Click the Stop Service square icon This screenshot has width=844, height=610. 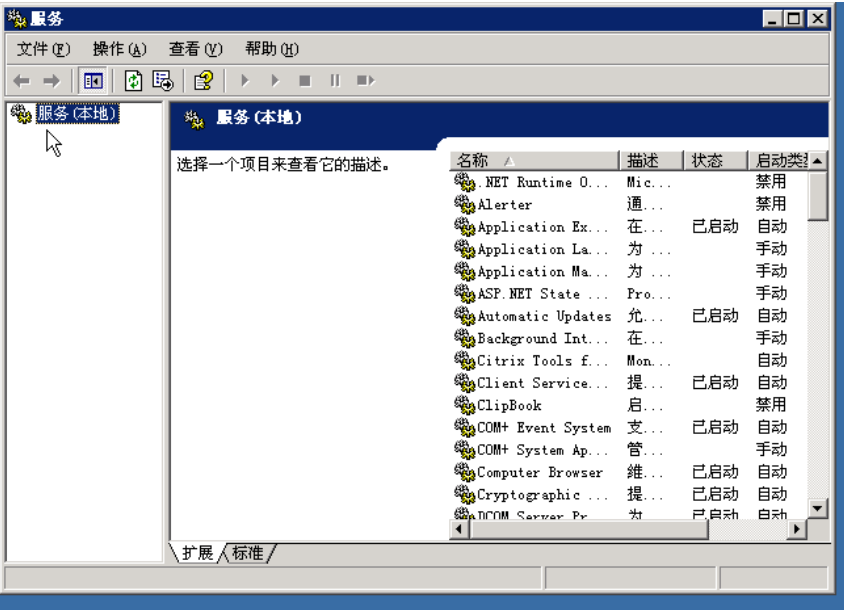305,81
